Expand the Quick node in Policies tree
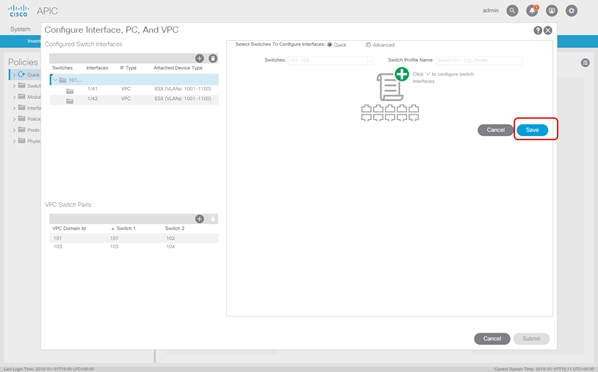598x372 pixels. coord(14,75)
